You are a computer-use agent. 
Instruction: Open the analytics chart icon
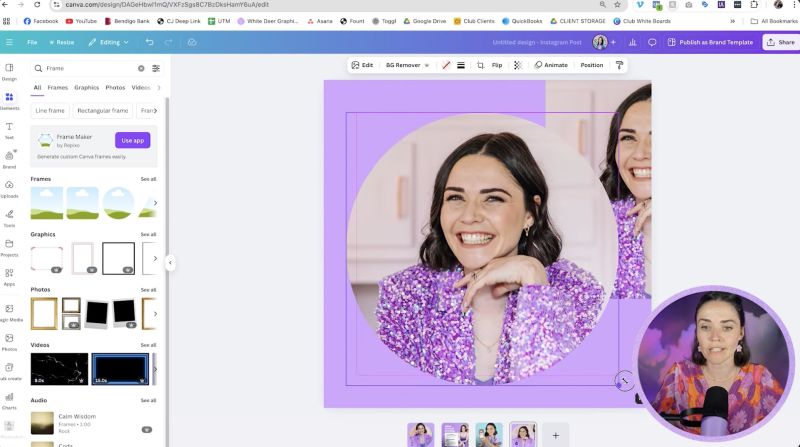pyautogui.click(x=633, y=42)
